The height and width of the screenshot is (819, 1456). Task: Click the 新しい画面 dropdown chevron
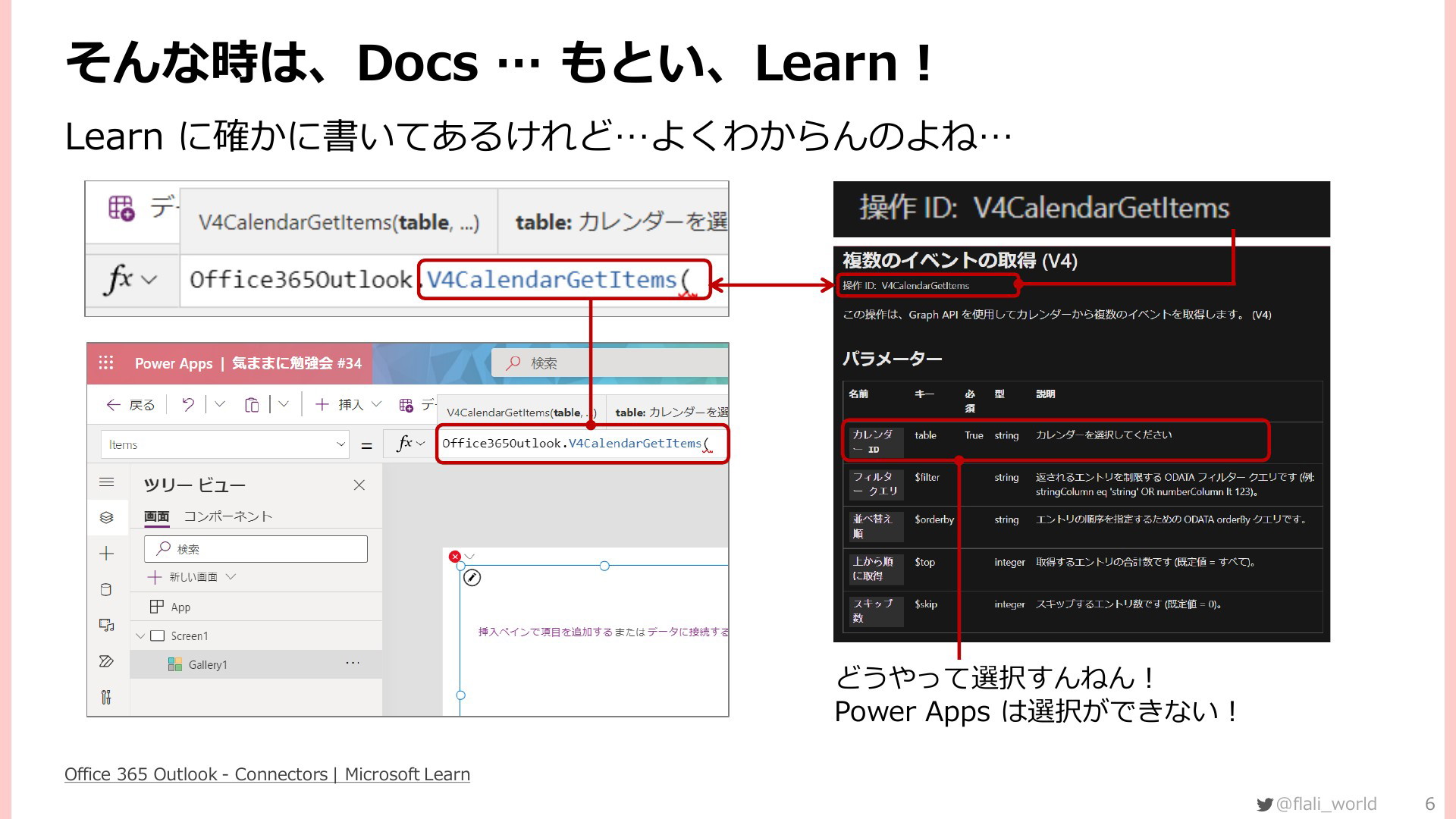click(x=231, y=577)
